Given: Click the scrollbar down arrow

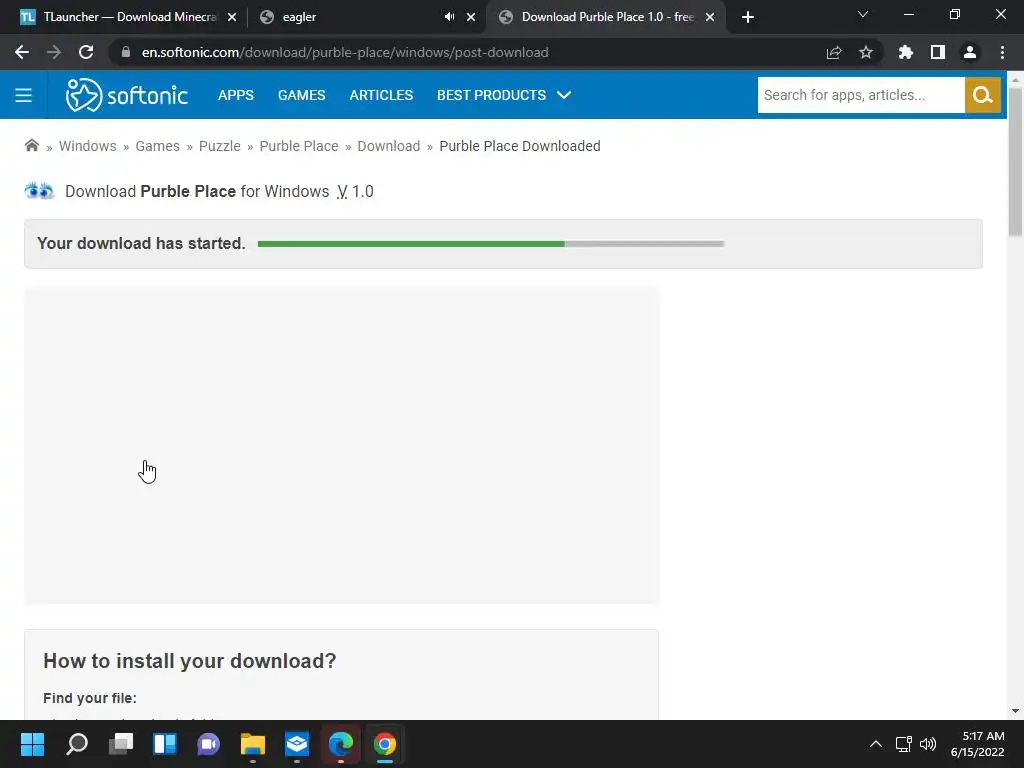Looking at the screenshot, I should tap(1015, 711).
